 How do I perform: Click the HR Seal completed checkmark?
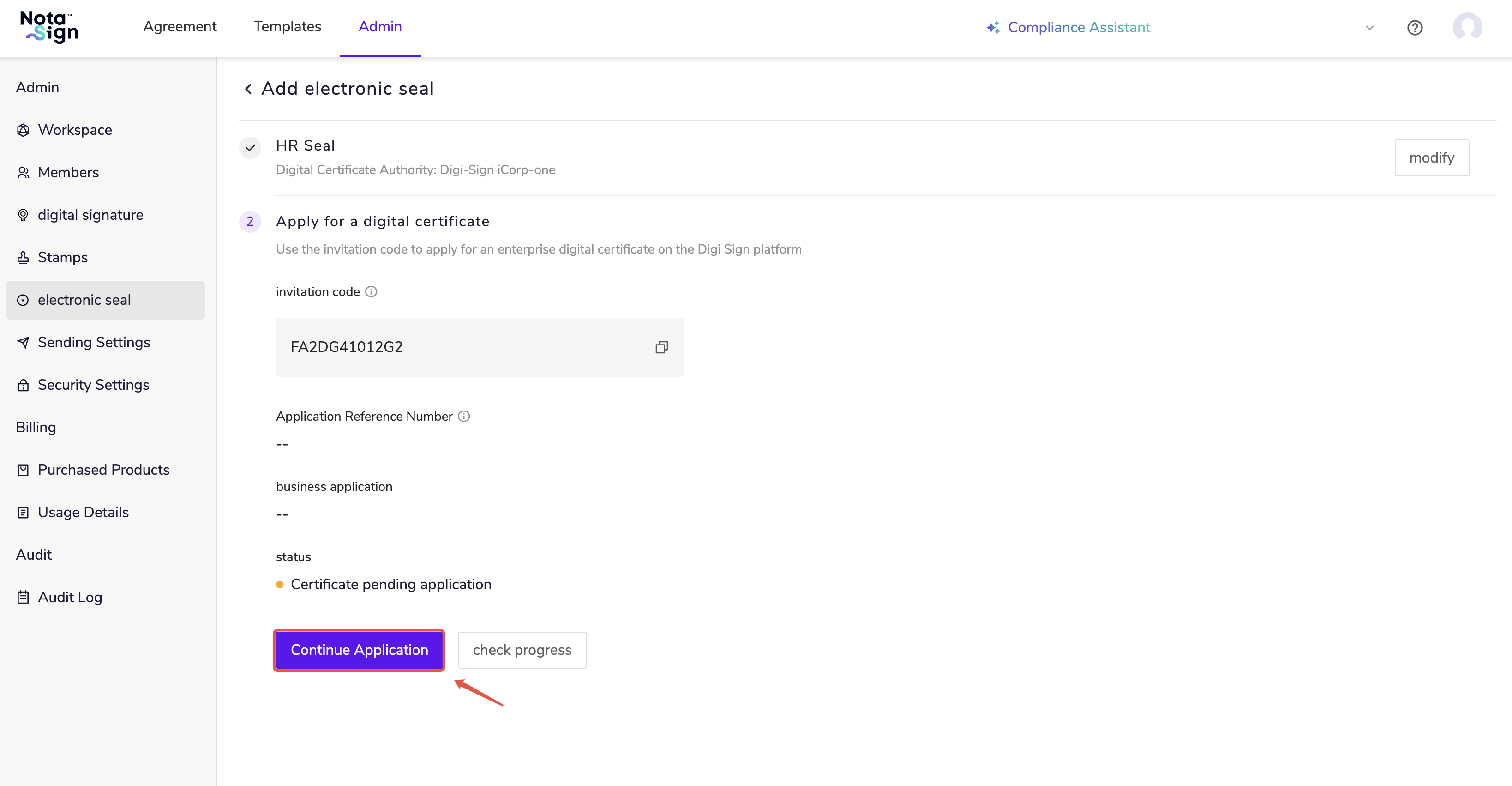pos(250,147)
